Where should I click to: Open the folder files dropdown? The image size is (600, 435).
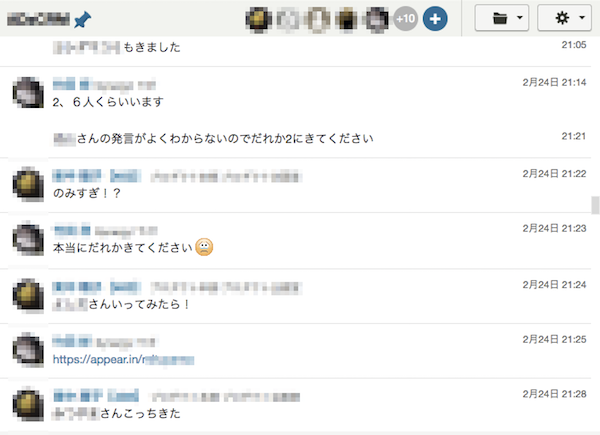(502, 18)
